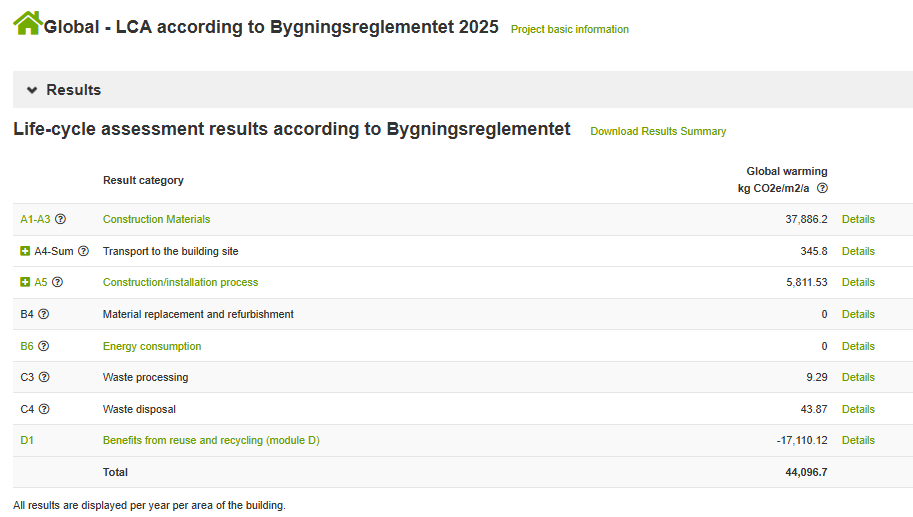Screen dimensions: 913x517
Task: Expand the A4-Sum row plus icon
Action: point(25,251)
